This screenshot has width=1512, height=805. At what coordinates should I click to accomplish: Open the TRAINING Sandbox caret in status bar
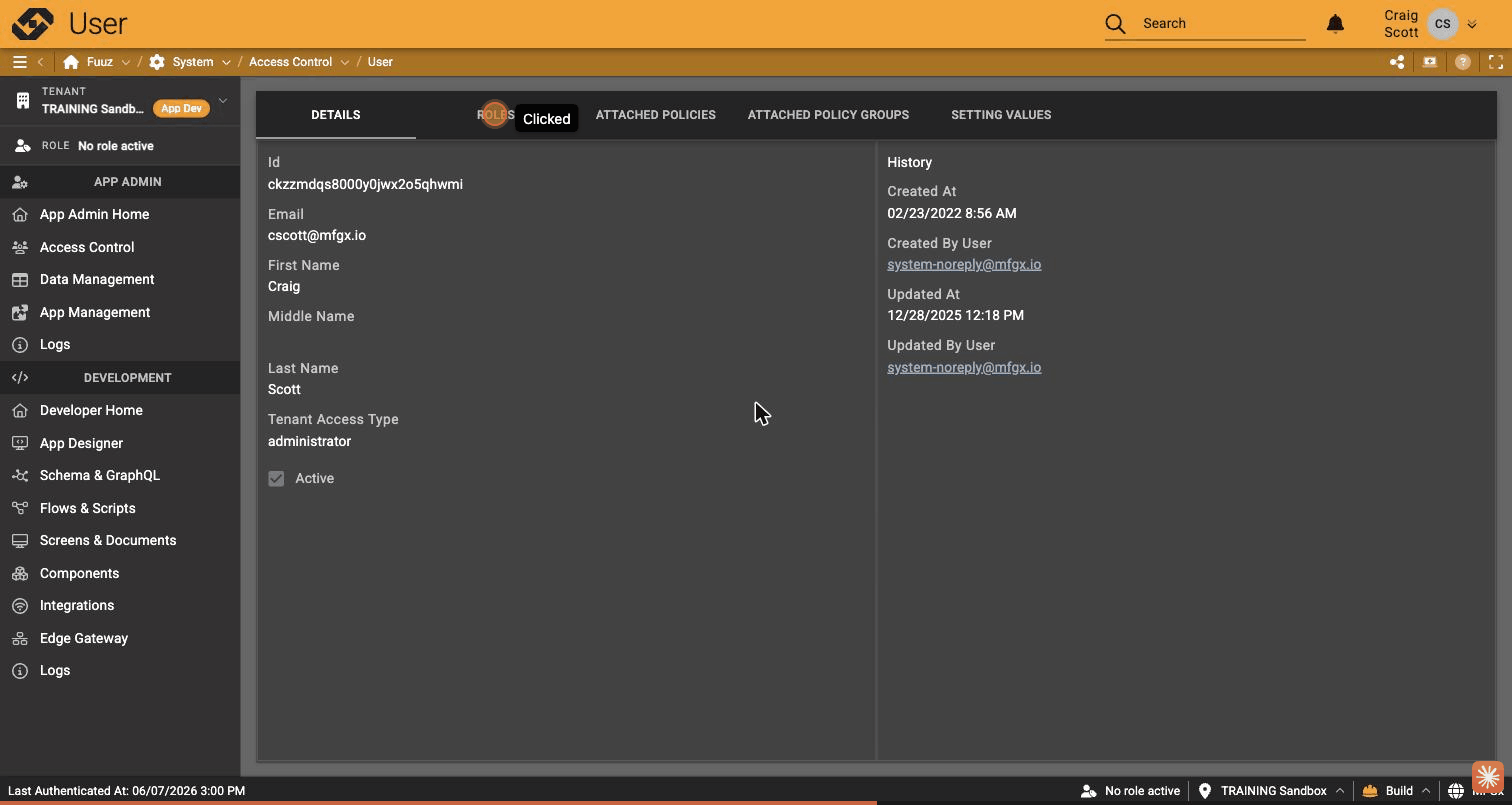(x=1339, y=790)
